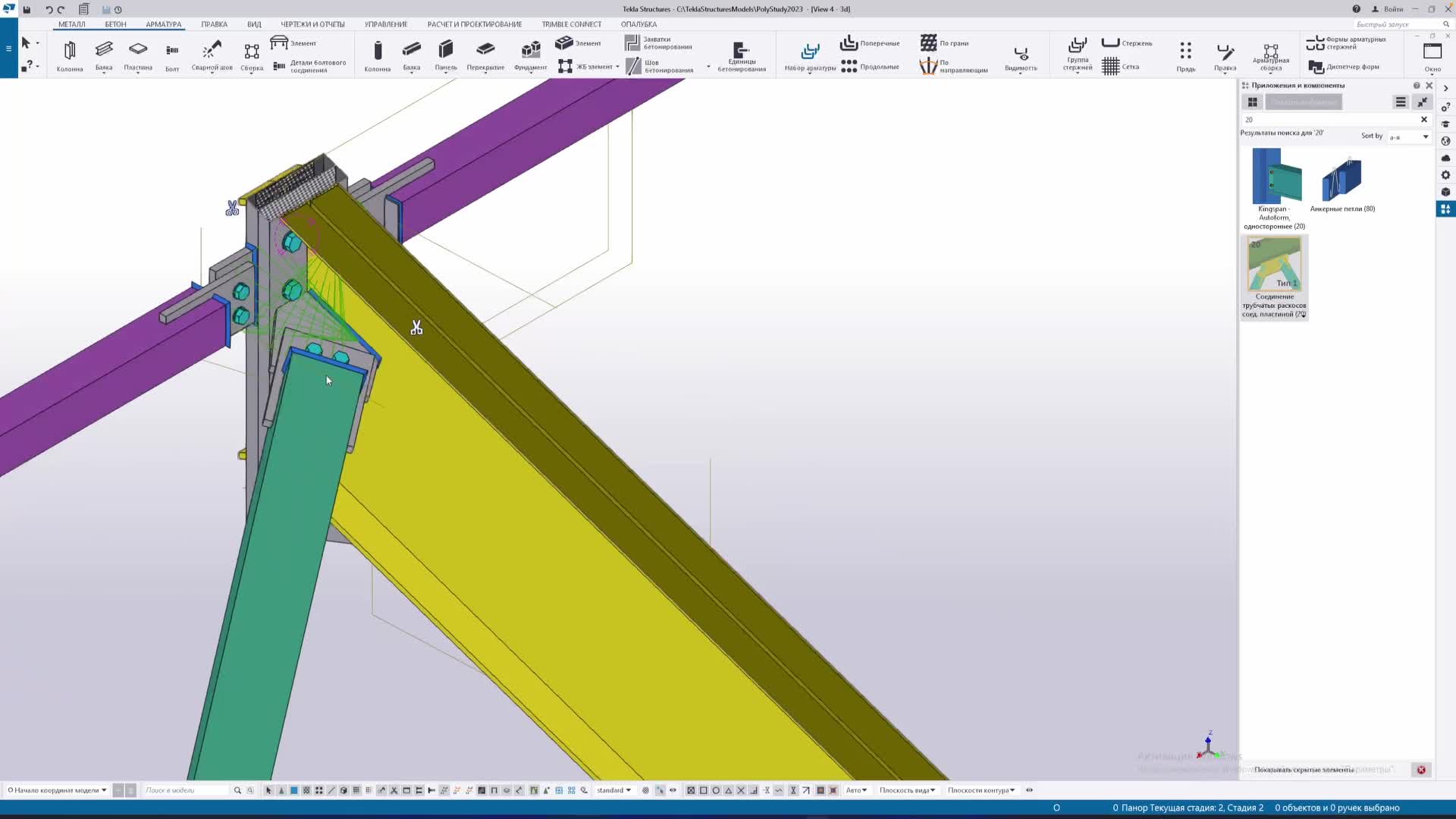Switch to МЕТАЛЛ ribbon tab
Screen dimensions: 1456x819
coord(72,24)
